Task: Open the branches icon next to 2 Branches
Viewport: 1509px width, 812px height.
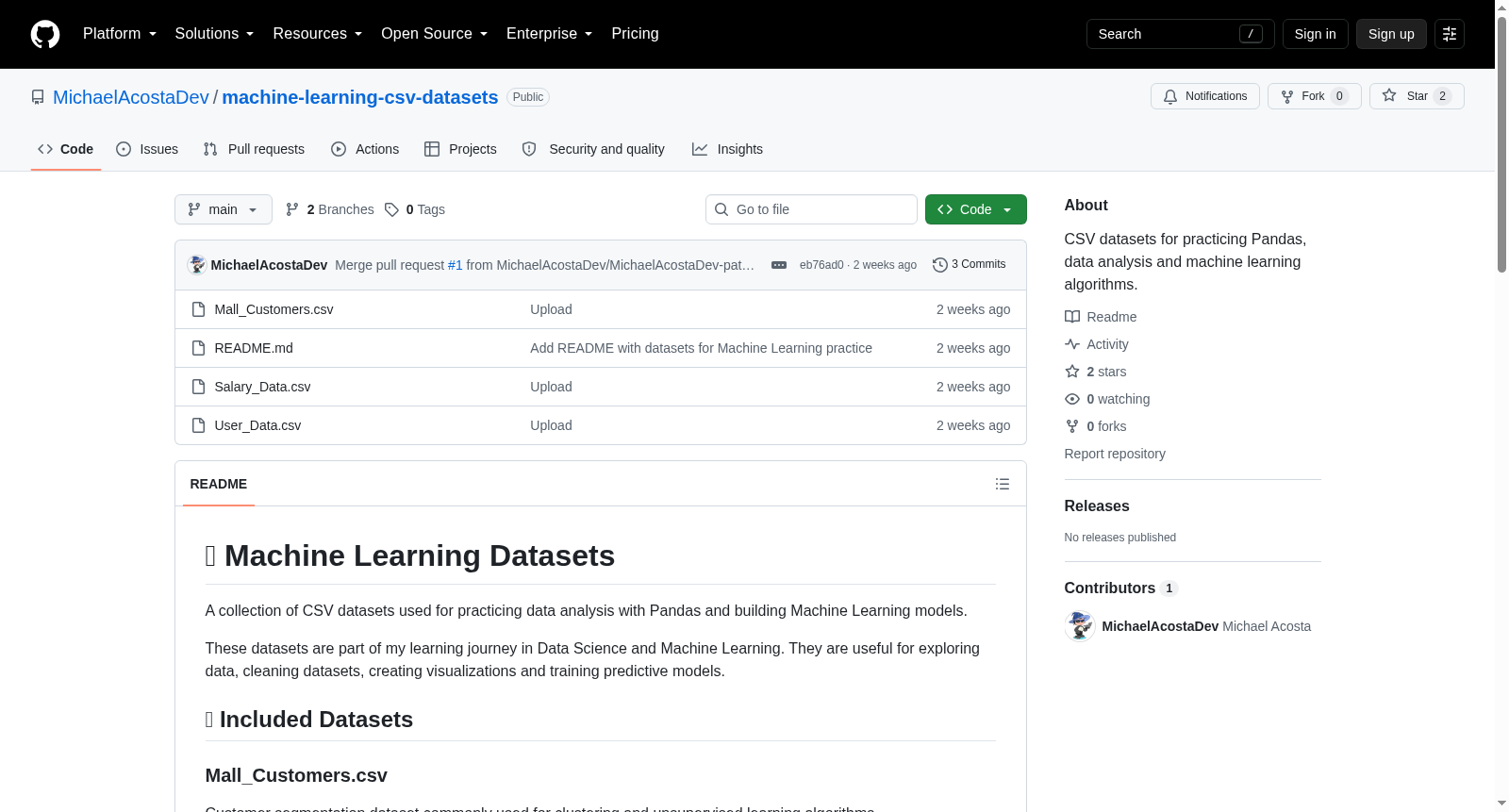Action: coord(292,209)
